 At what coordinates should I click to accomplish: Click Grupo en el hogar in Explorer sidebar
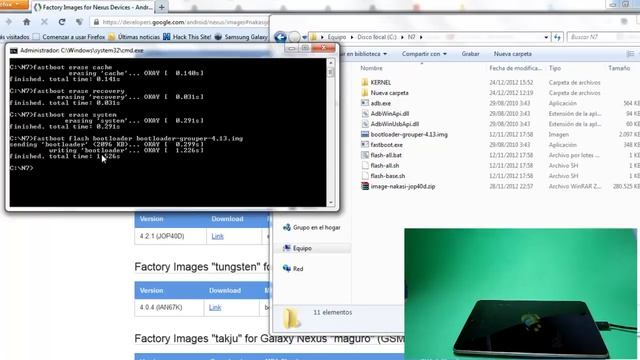pos(312,227)
